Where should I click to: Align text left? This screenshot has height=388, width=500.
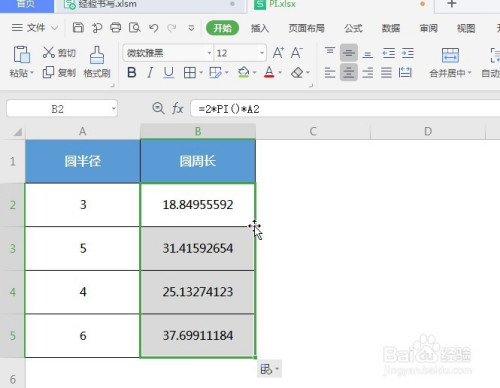click(x=330, y=72)
